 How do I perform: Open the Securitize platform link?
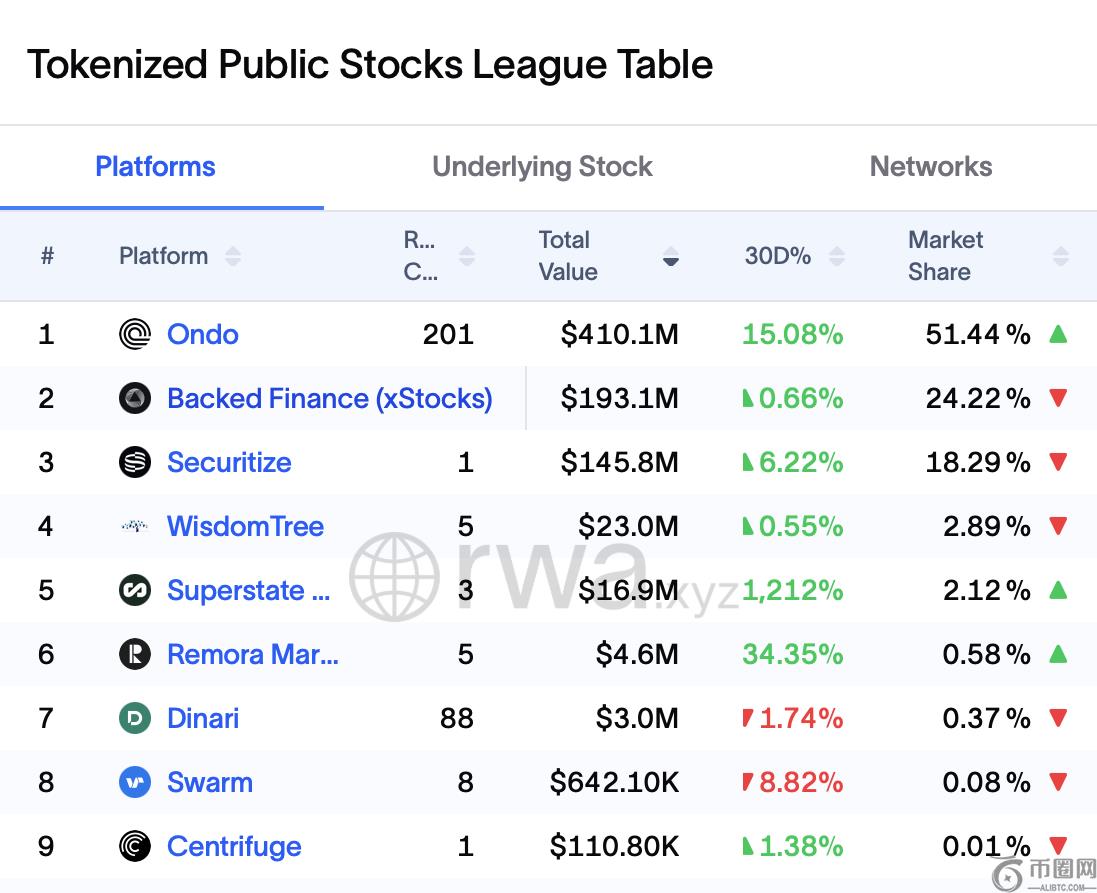pyautogui.click(x=229, y=462)
